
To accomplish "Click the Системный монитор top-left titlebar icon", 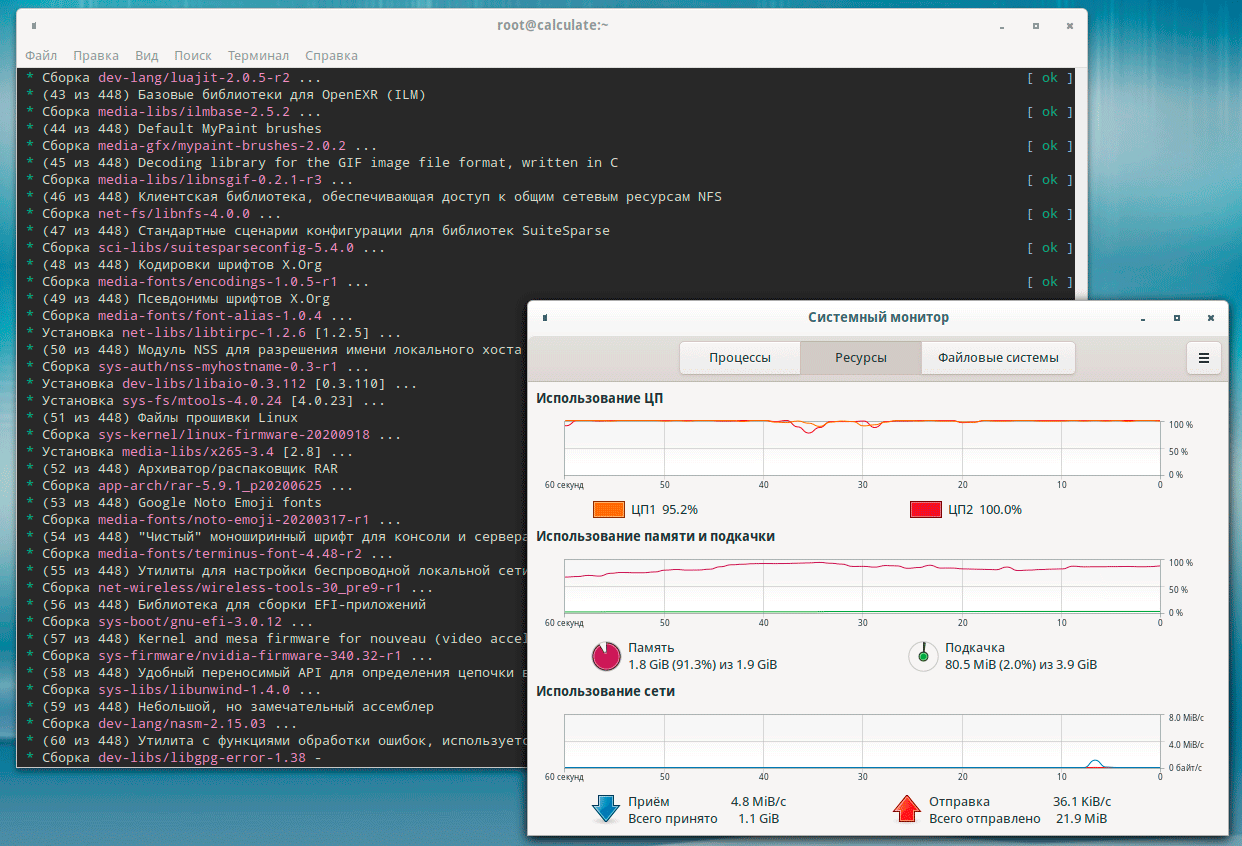I will pos(545,318).
